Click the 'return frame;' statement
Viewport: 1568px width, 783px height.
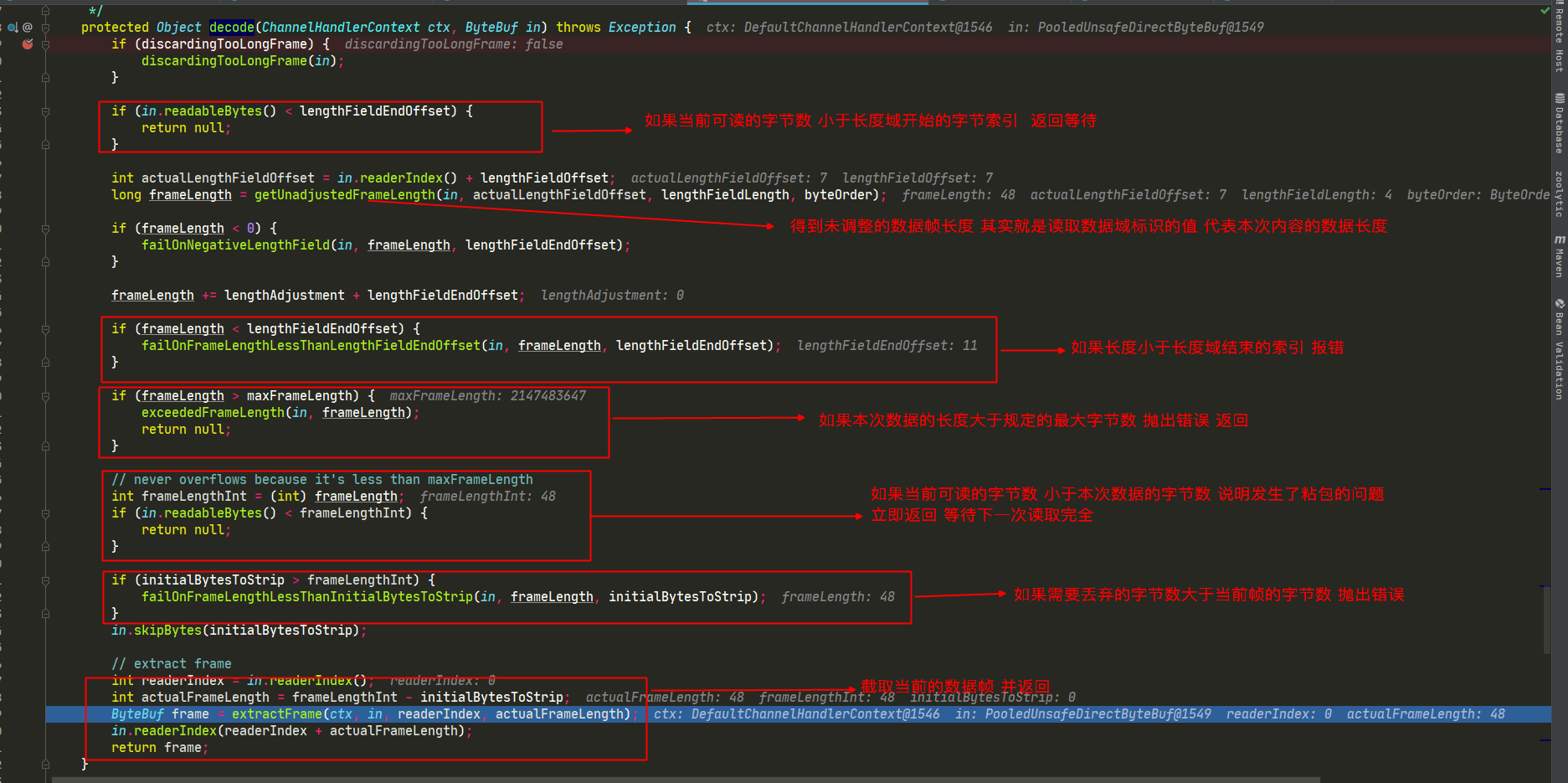point(160,748)
